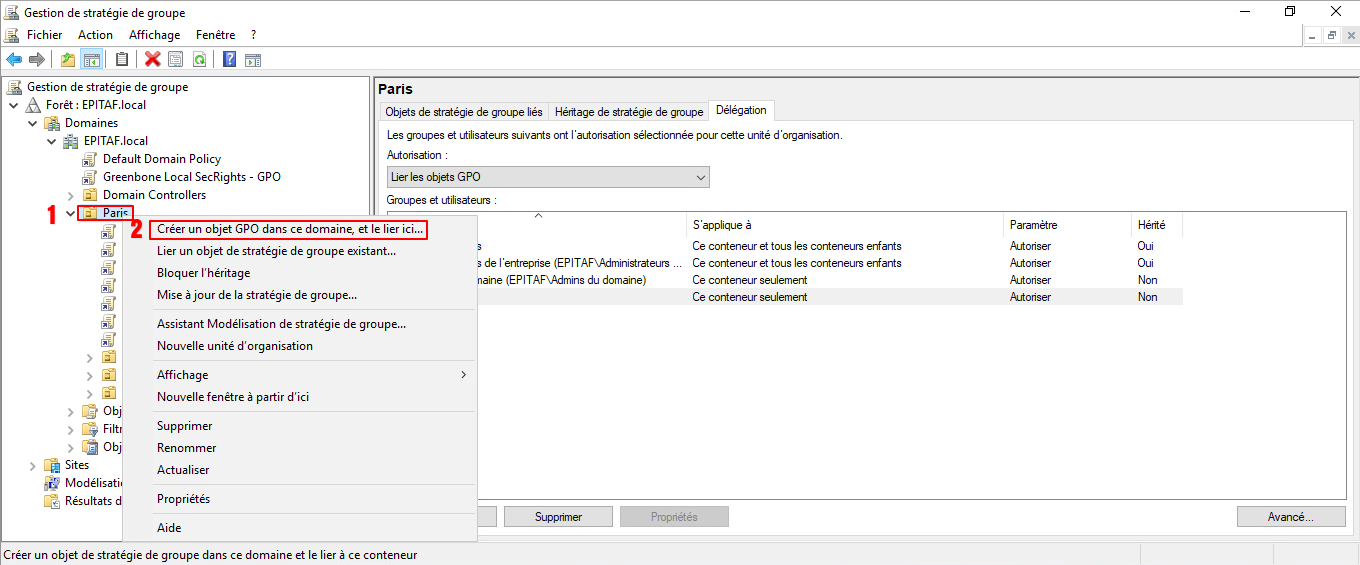The width and height of the screenshot is (1360, 565).
Task: Click the blue Back arrow in toolbar
Action: pyautogui.click(x=14, y=60)
